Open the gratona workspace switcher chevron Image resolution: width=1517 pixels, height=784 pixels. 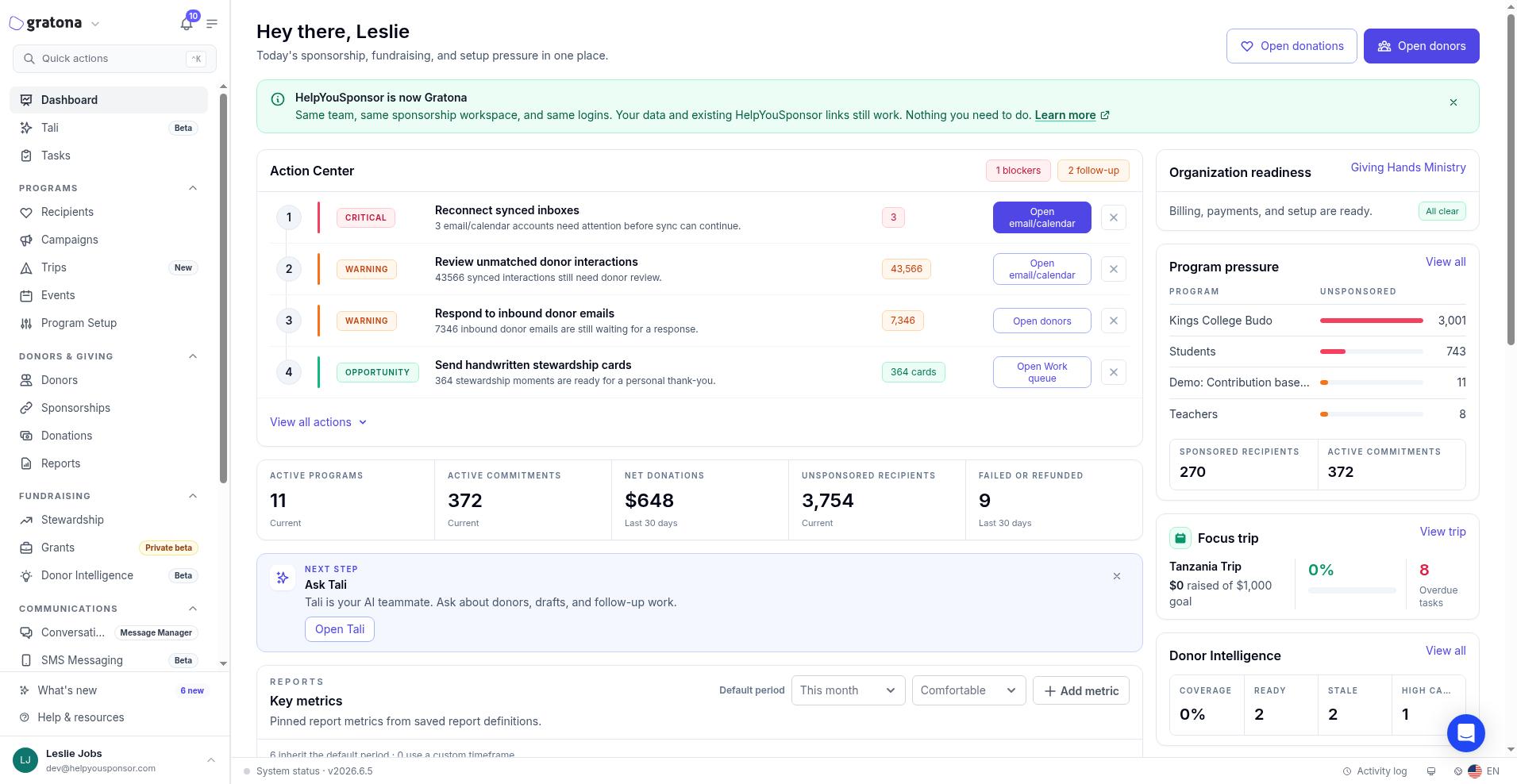point(95,24)
